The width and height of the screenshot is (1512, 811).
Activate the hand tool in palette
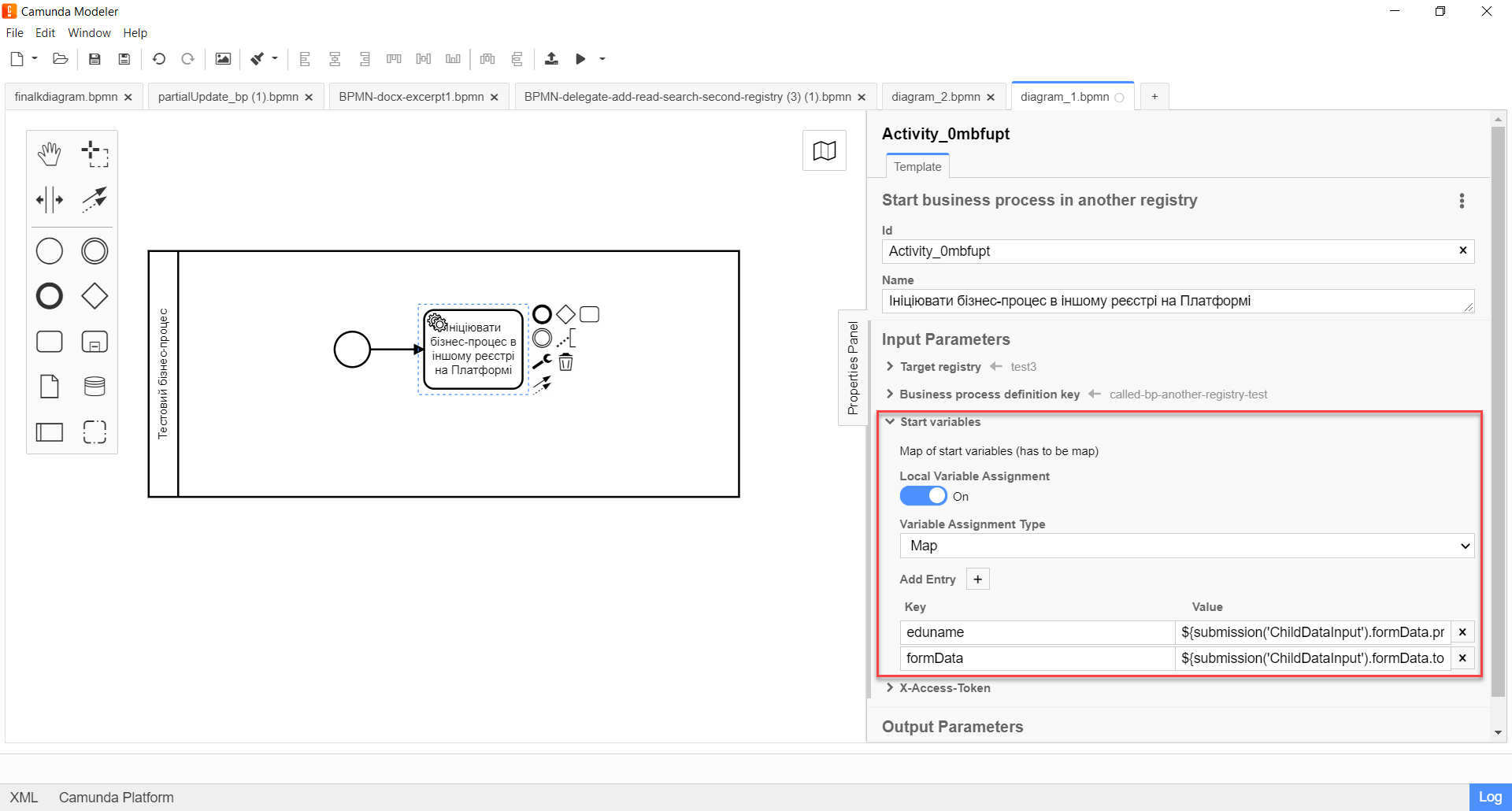click(x=49, y=154)
